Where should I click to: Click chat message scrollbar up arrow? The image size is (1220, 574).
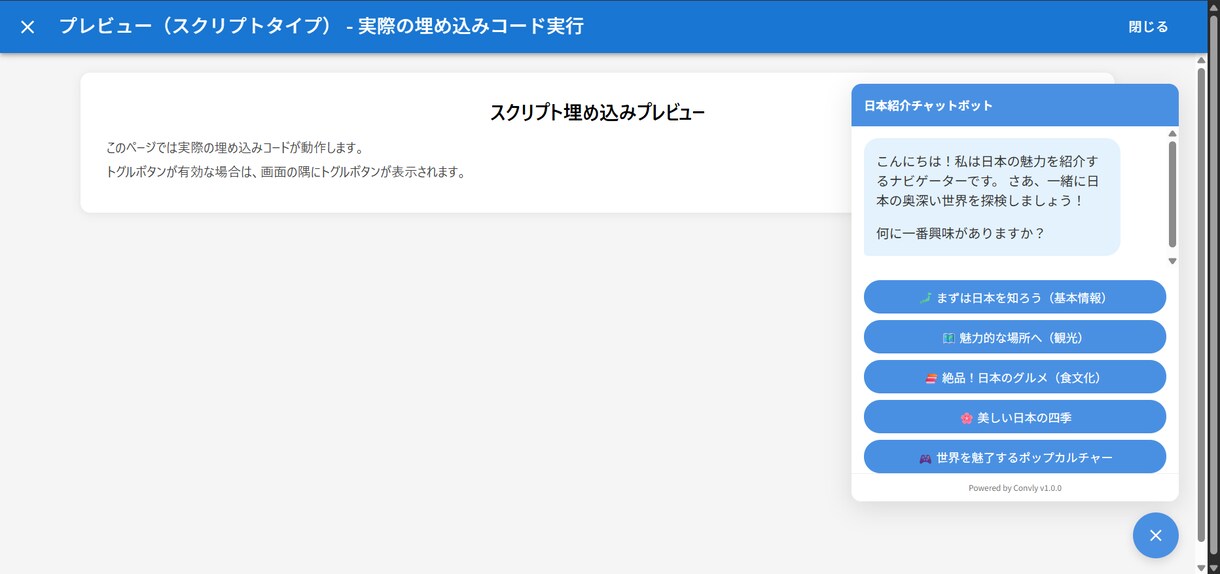pos(1172,134)
